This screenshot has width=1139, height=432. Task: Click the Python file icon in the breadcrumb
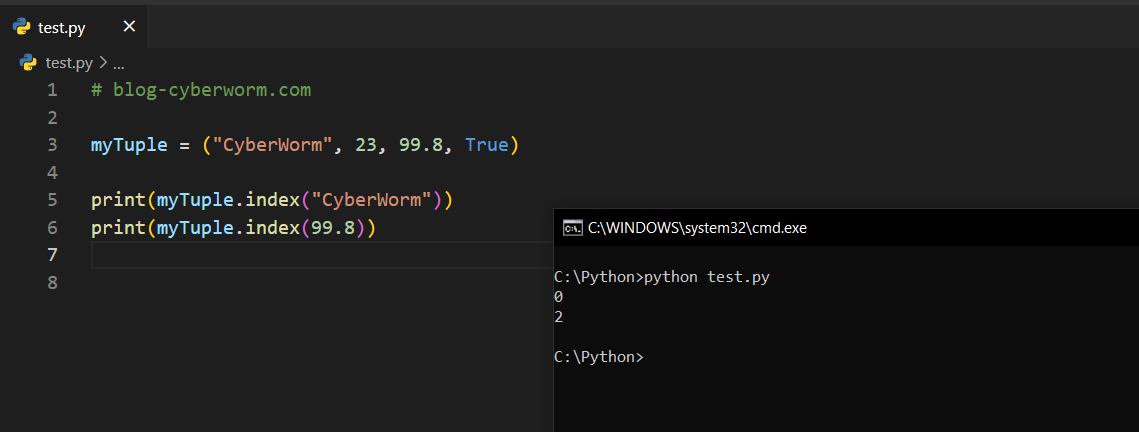click(x=30, y=62)
